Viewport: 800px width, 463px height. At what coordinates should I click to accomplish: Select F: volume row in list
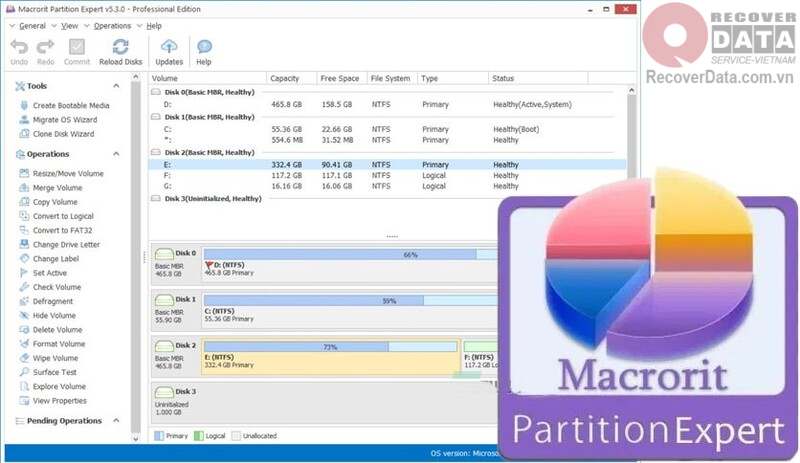(388, 175)
